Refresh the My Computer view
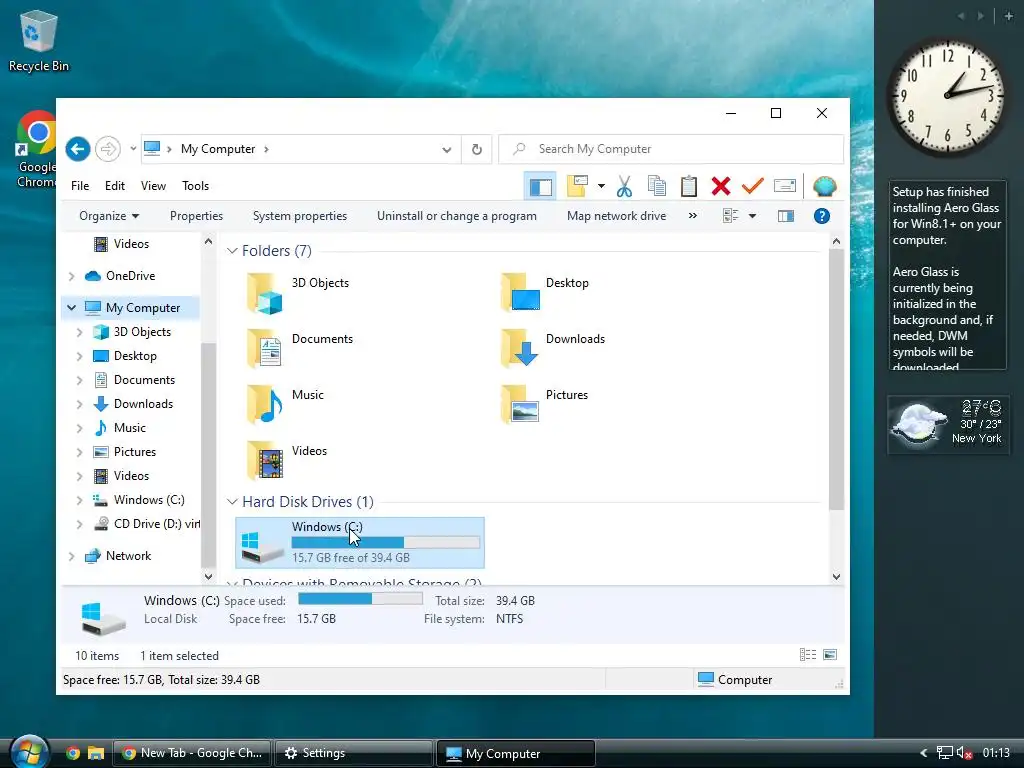 tap(477, 150)
